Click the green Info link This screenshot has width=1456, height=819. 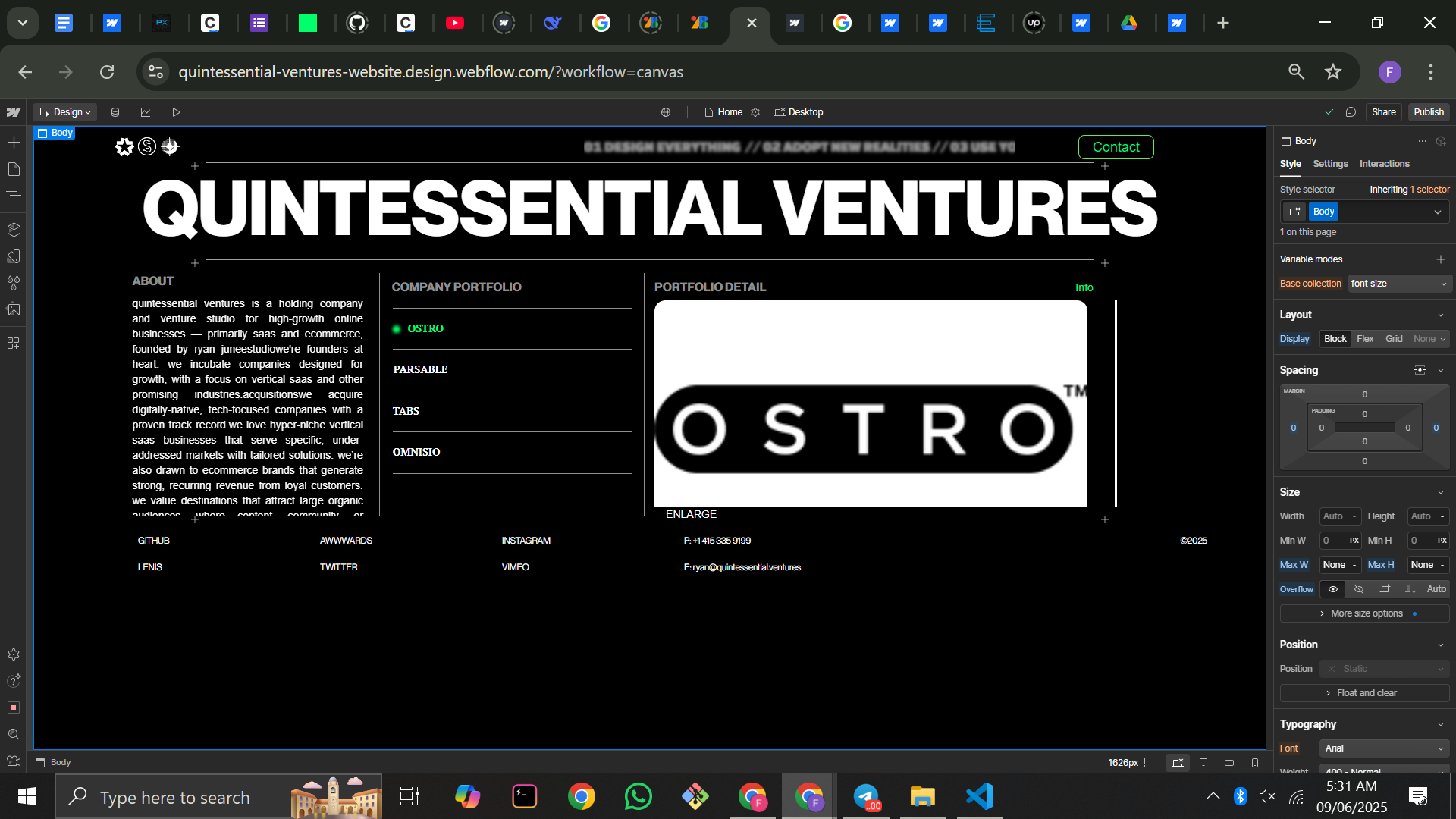(x=1084, y=287)
